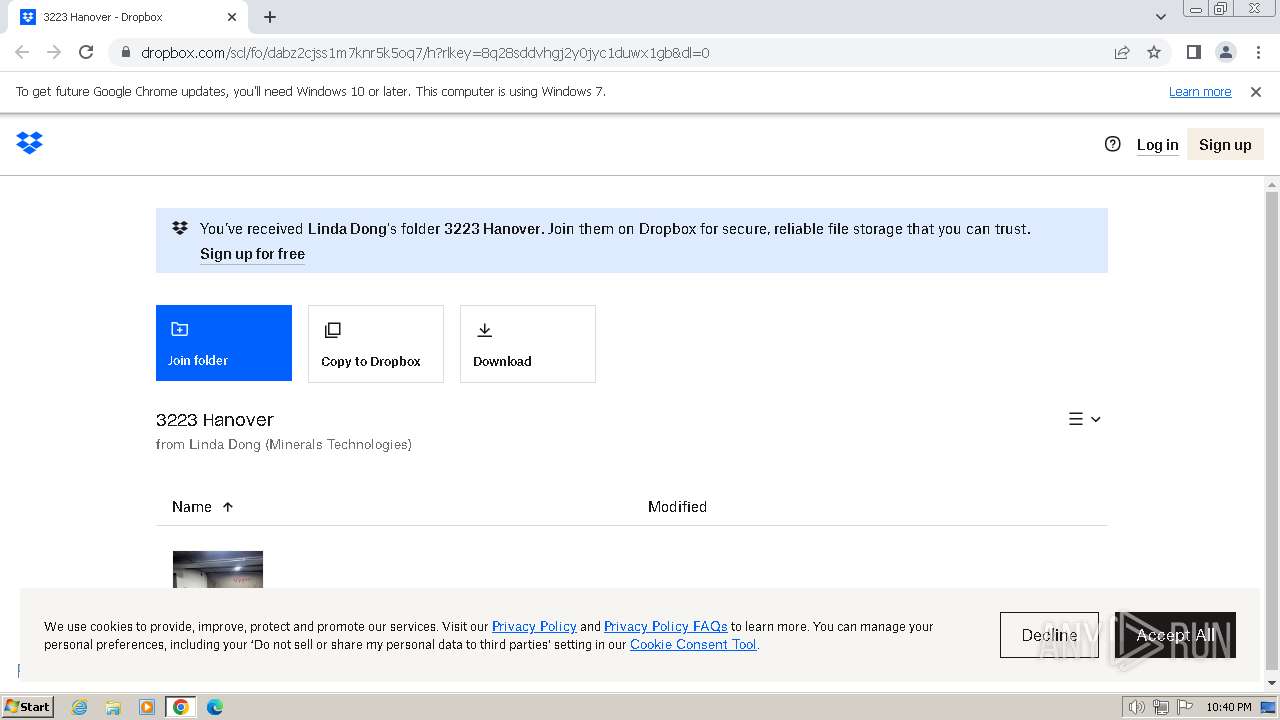Open the list view options dropdown
Viewport: 1280px width, 720px height.
click(x=1085, y=419)
